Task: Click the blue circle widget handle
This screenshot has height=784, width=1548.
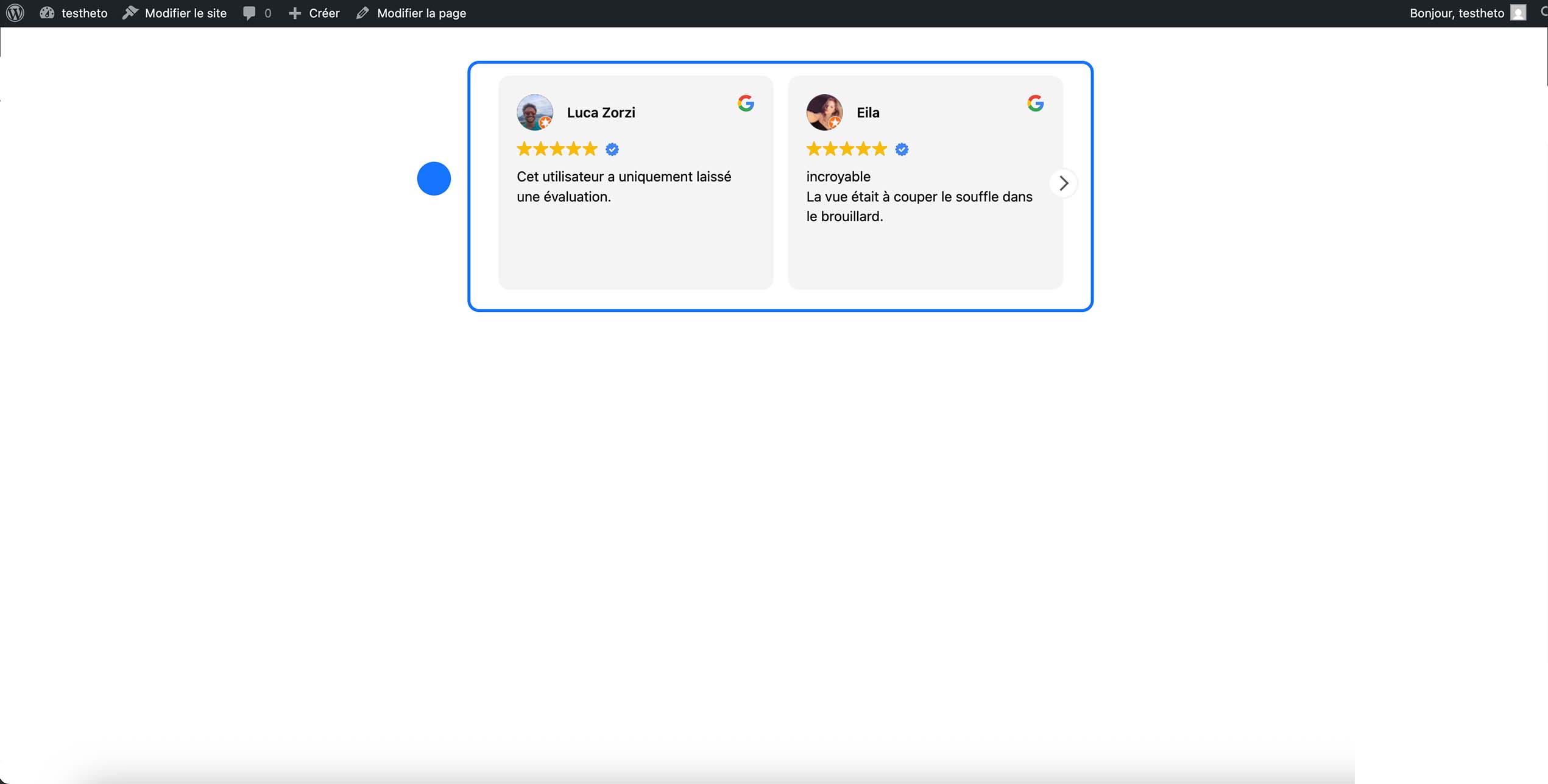Action: (434, 178)
